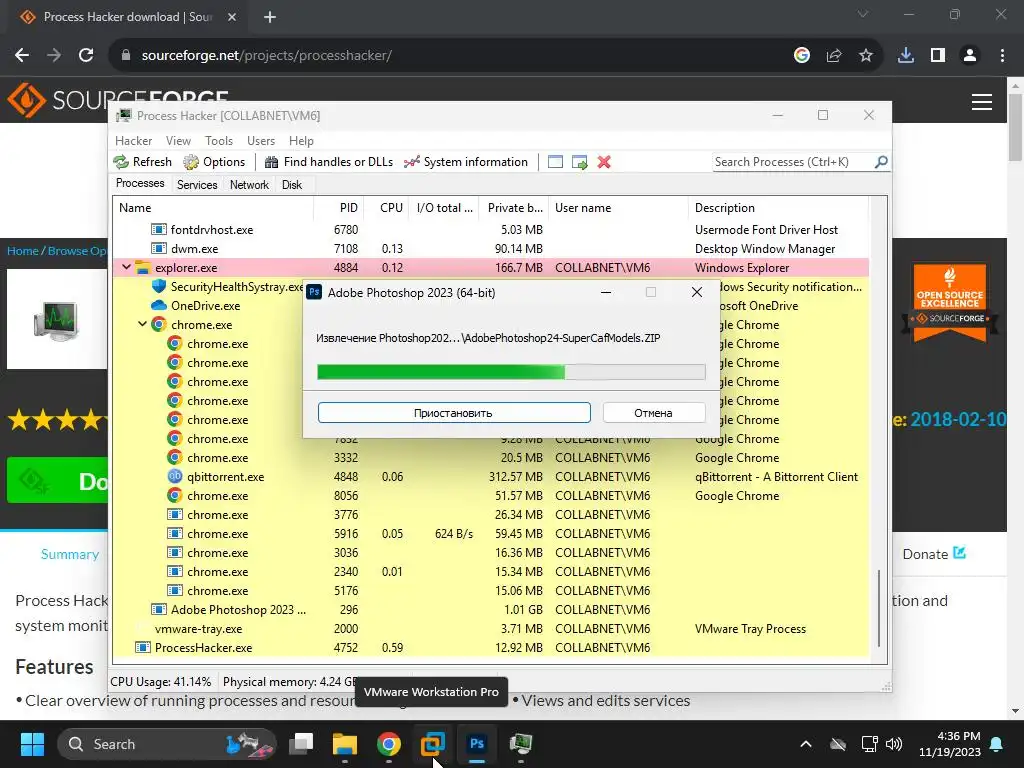The image size is (1024, 768).
Task: Sort by the CPU column header
Action: [386, 208]
